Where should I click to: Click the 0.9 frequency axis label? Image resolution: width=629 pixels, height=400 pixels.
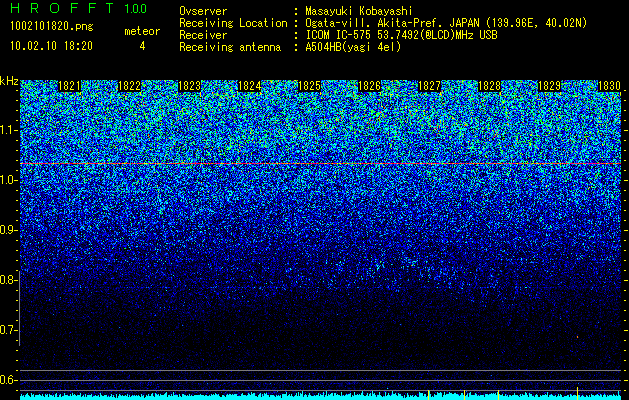[8, 230]
